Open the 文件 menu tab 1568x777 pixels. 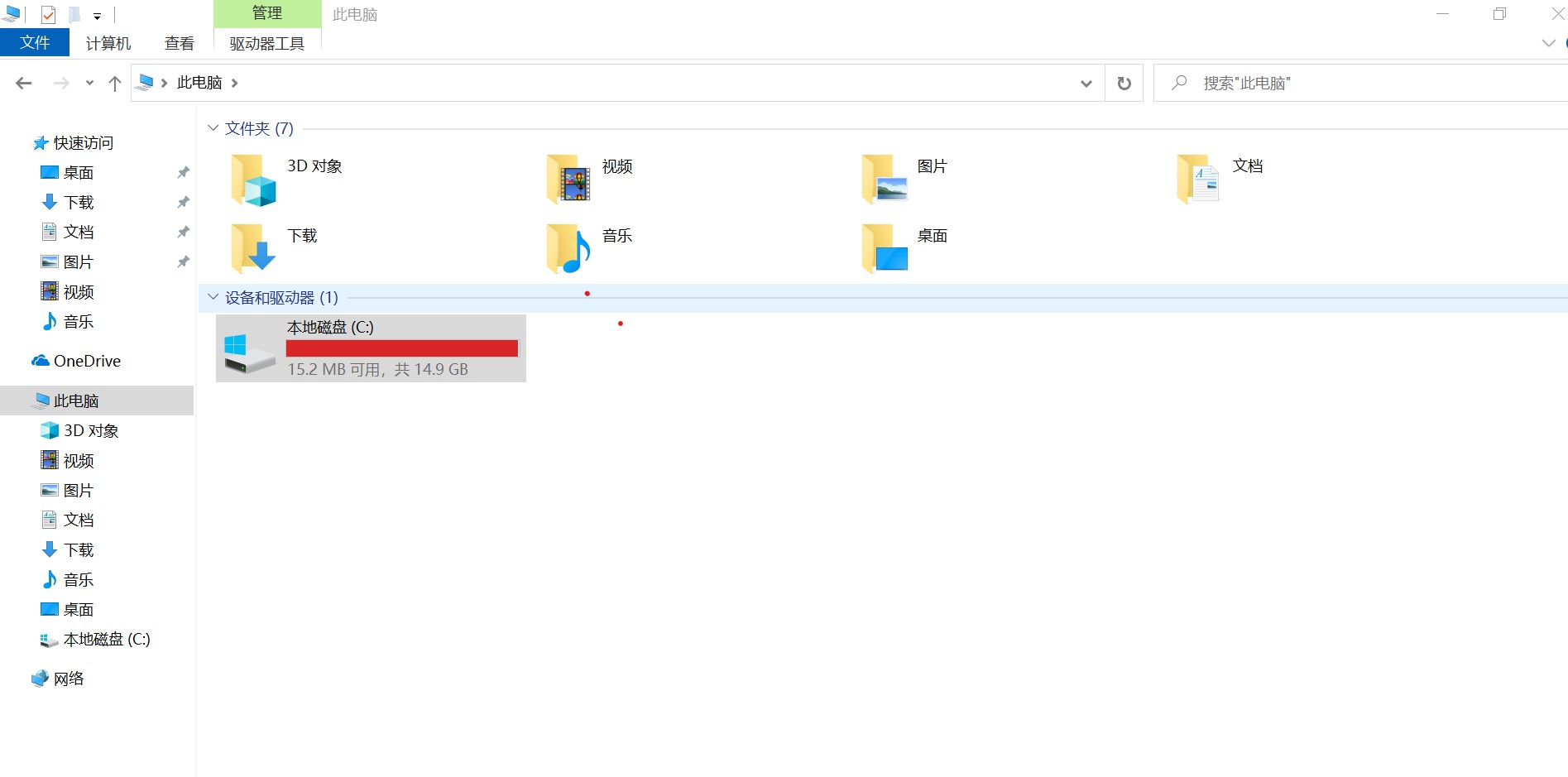coord(35,43)
